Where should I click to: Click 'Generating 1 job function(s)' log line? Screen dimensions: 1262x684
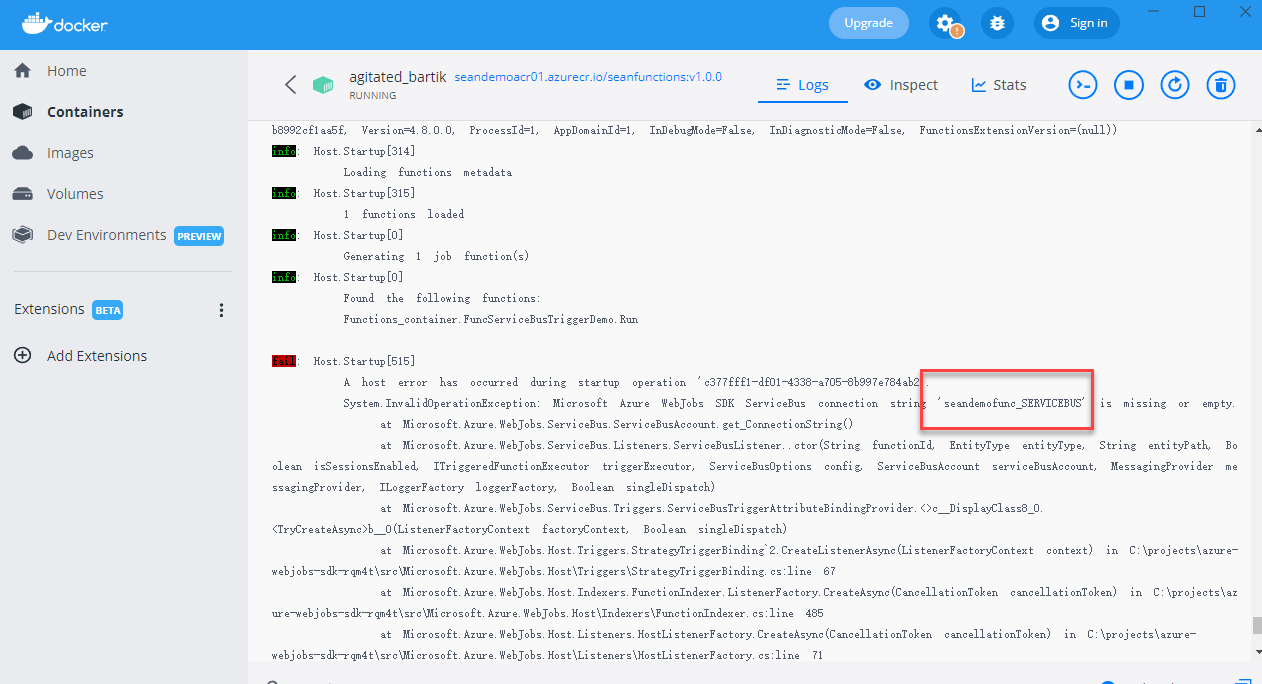coord(436,256)
